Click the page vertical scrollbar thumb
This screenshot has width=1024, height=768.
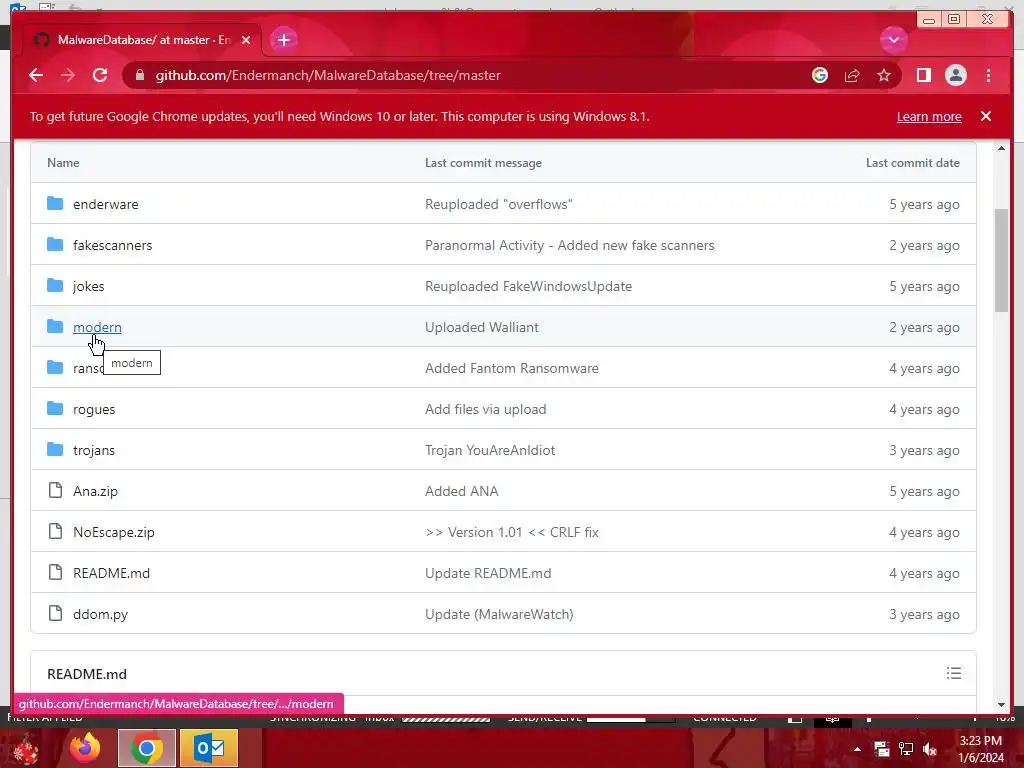pyautogui.click(x=1001, y=260)
